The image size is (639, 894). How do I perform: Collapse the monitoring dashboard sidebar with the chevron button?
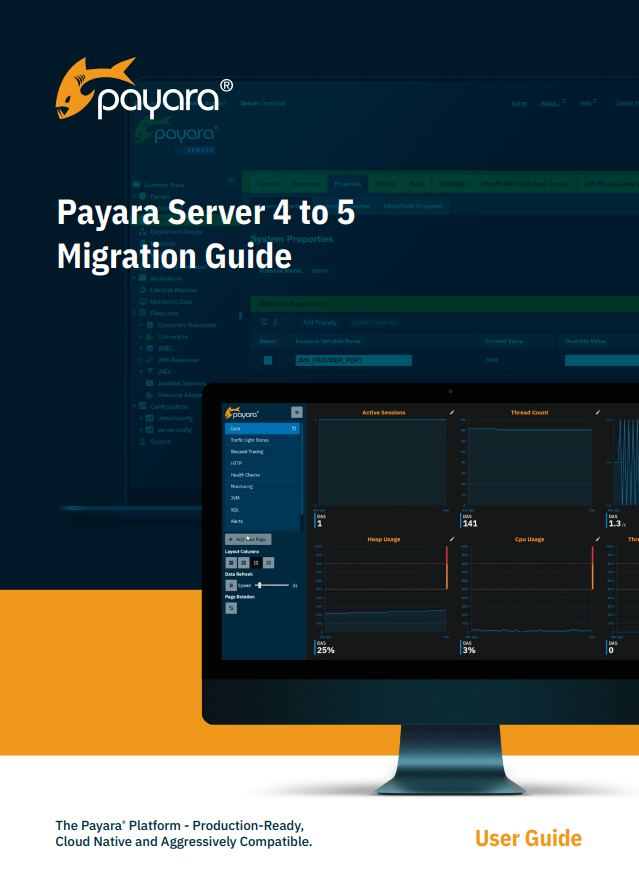click(x=296, y=412)
